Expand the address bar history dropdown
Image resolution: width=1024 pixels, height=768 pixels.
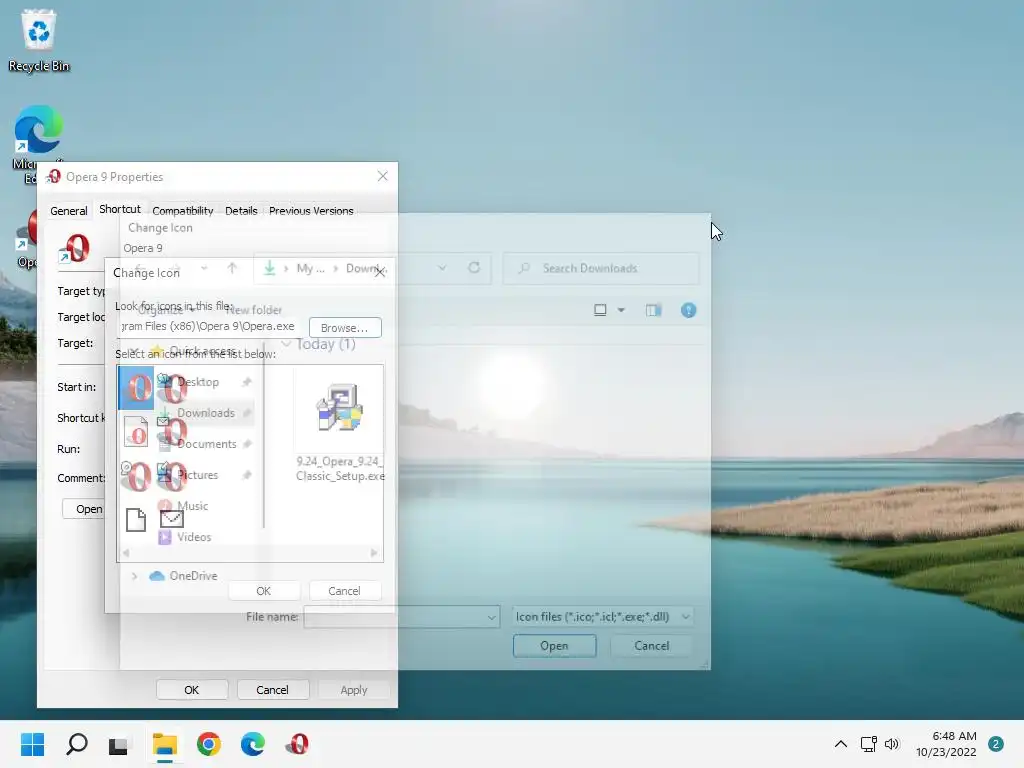442,268
